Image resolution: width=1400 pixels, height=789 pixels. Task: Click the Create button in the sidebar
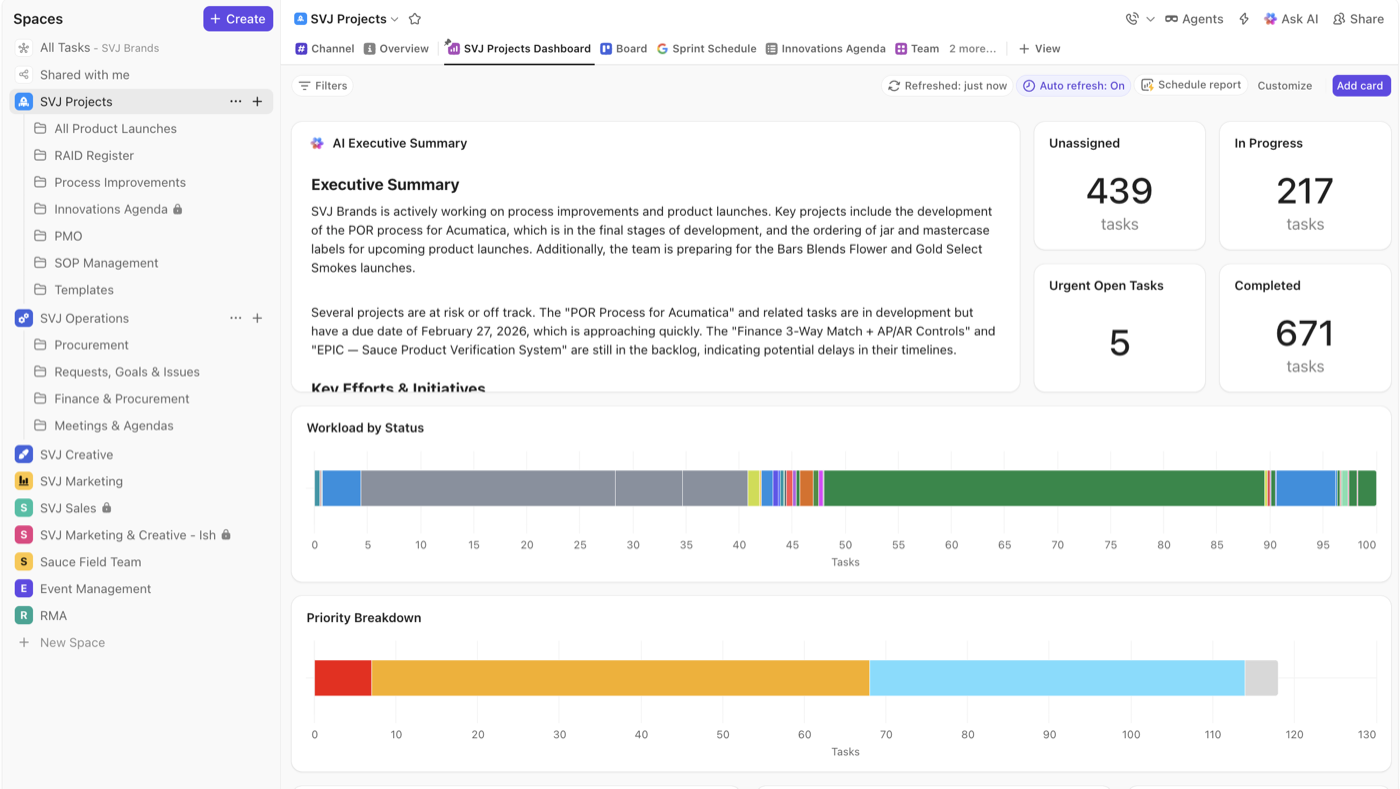(x=238, y=19)
